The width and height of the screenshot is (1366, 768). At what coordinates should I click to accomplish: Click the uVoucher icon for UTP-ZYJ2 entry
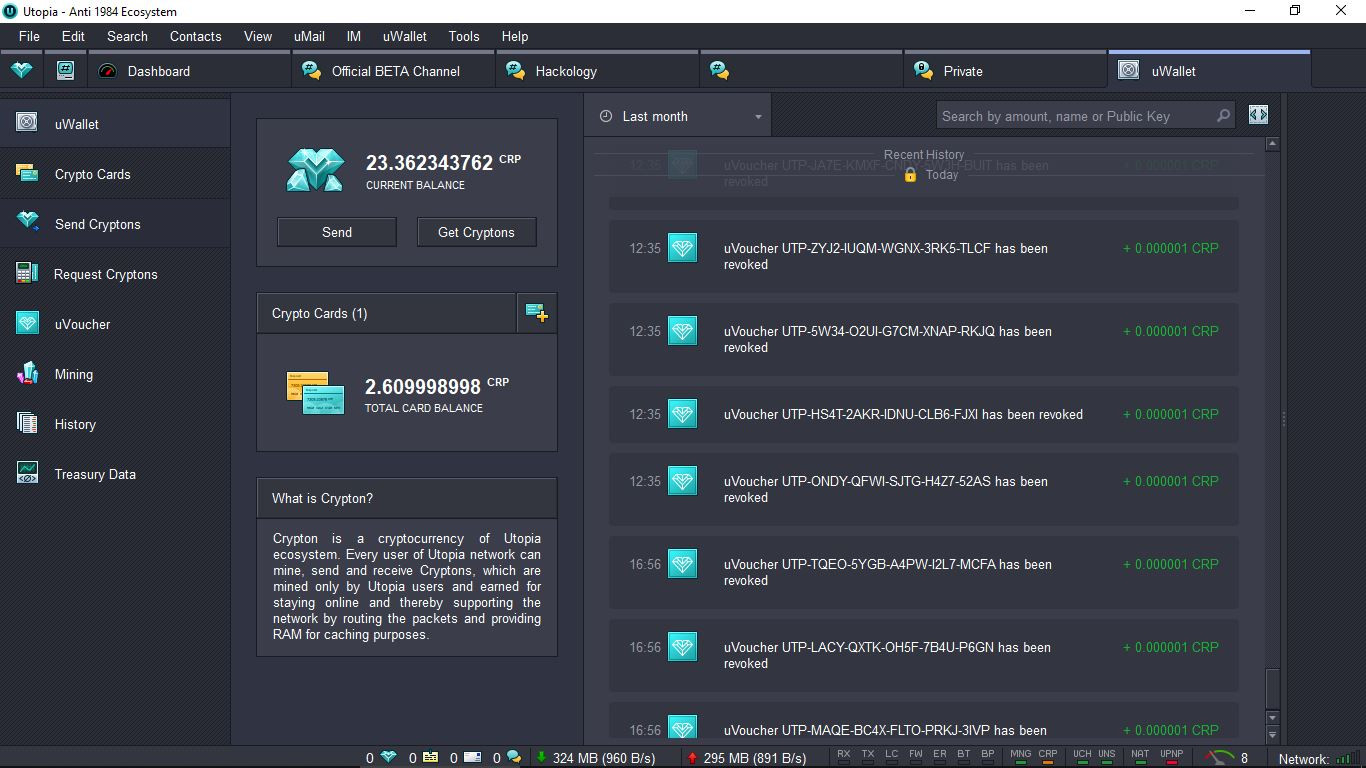tap(682, 248)
